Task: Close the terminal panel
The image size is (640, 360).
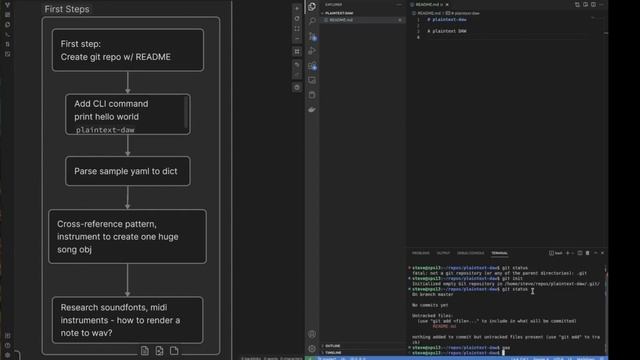Action: coord(602,253)
